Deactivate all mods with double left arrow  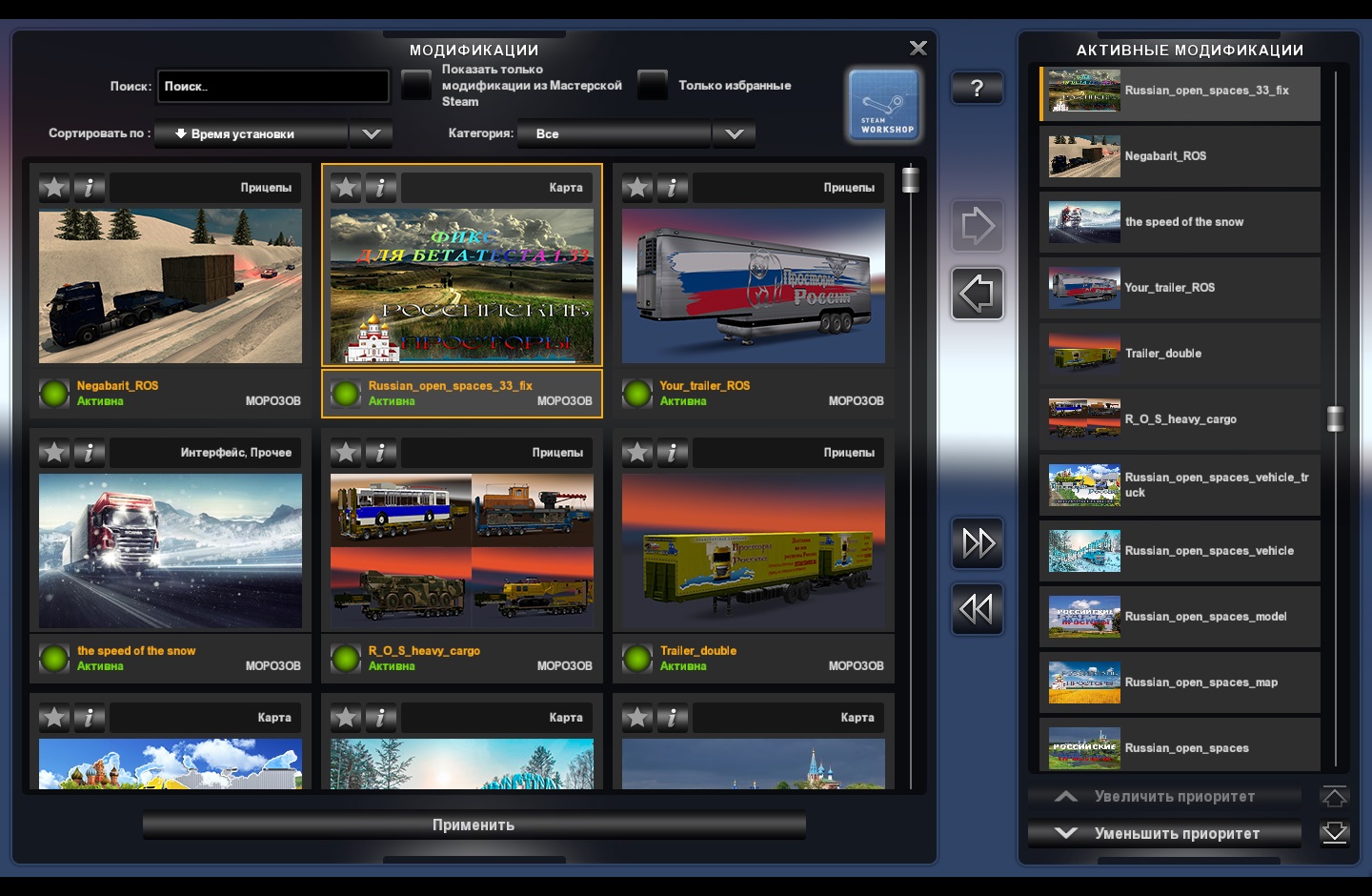pos(978,609)
